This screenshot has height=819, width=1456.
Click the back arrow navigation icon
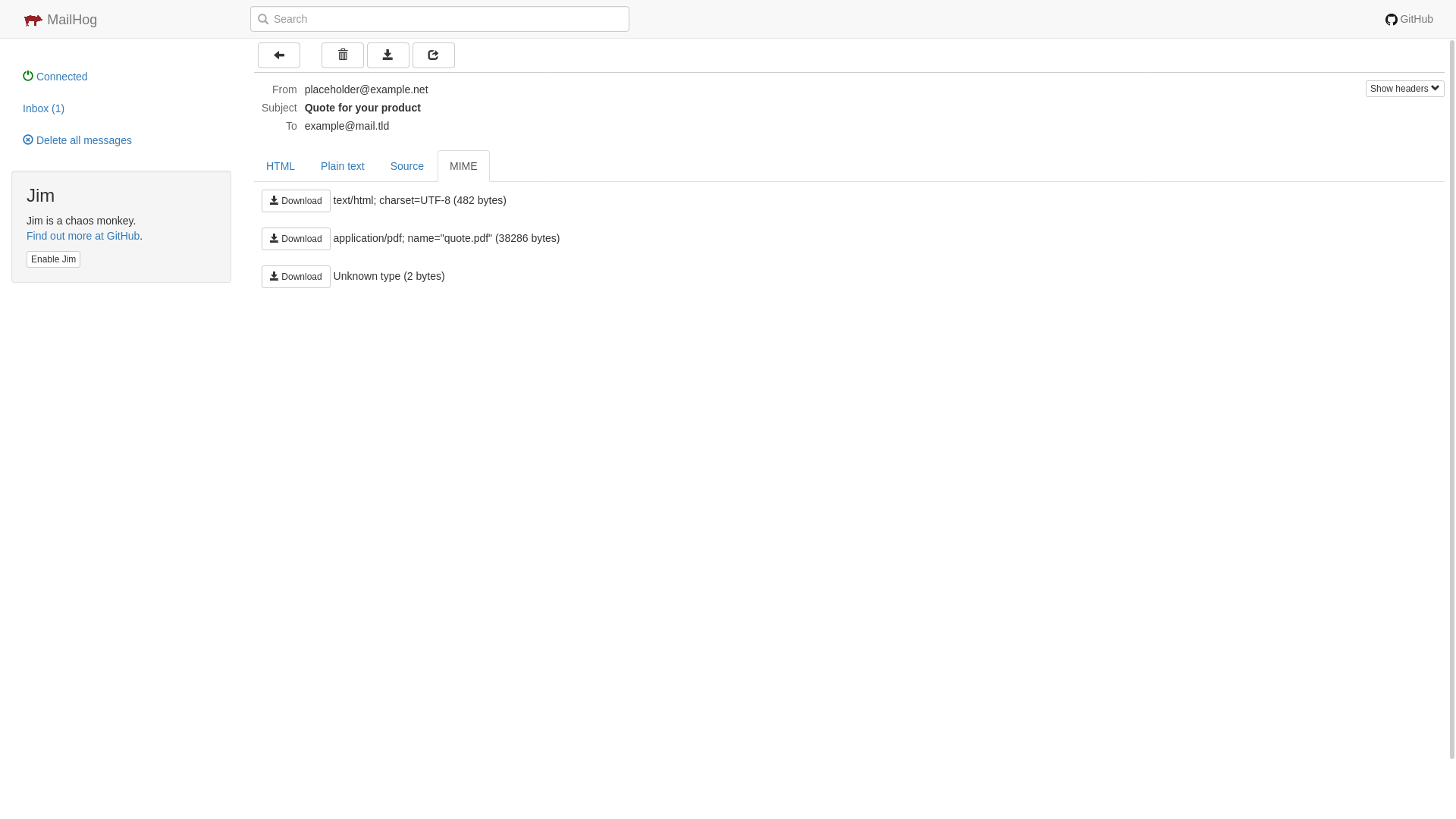[x=279, y=55]
